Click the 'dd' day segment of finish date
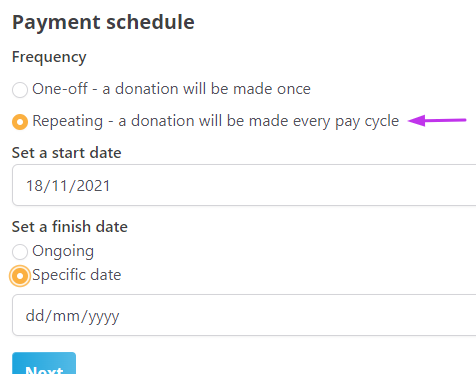 click(x=35, y=315)
